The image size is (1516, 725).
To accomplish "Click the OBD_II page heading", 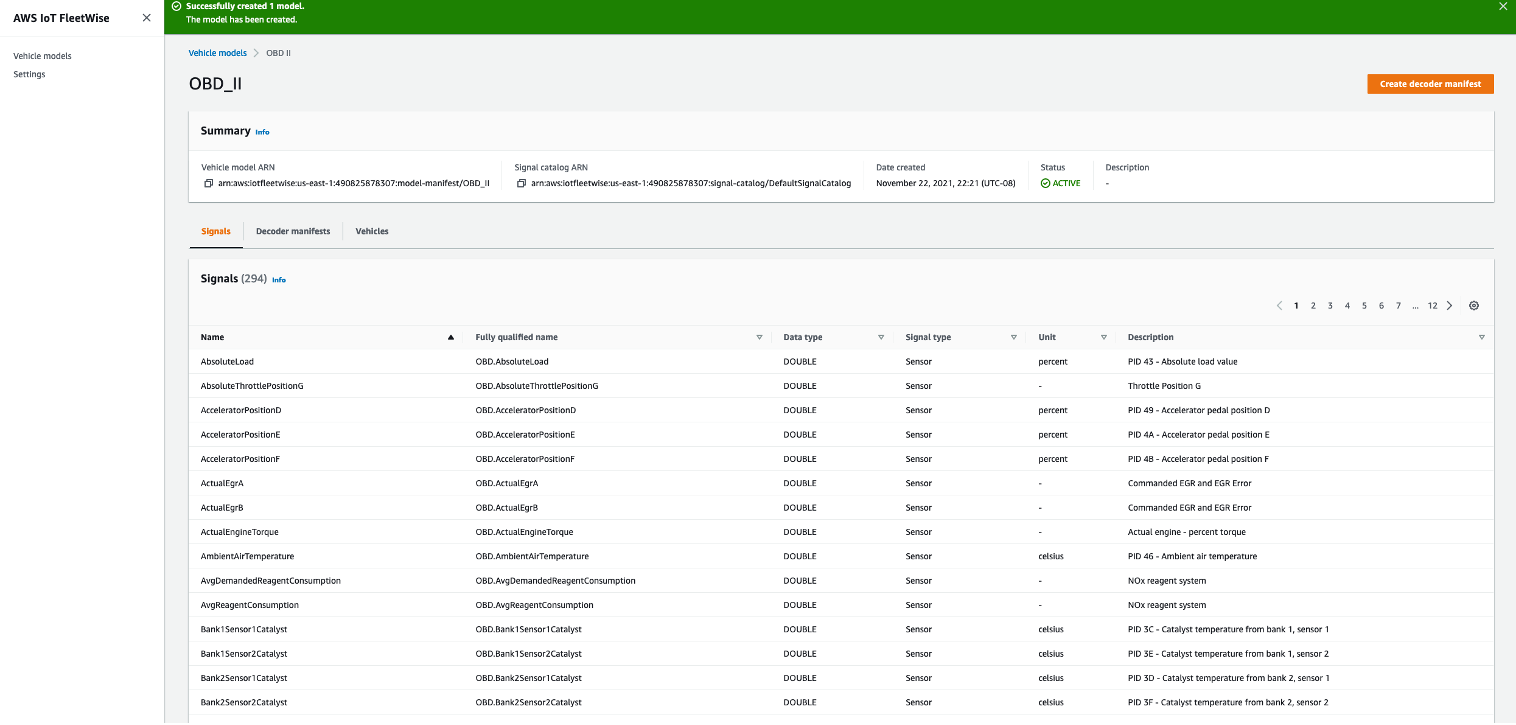I will (x=215, y=84).
